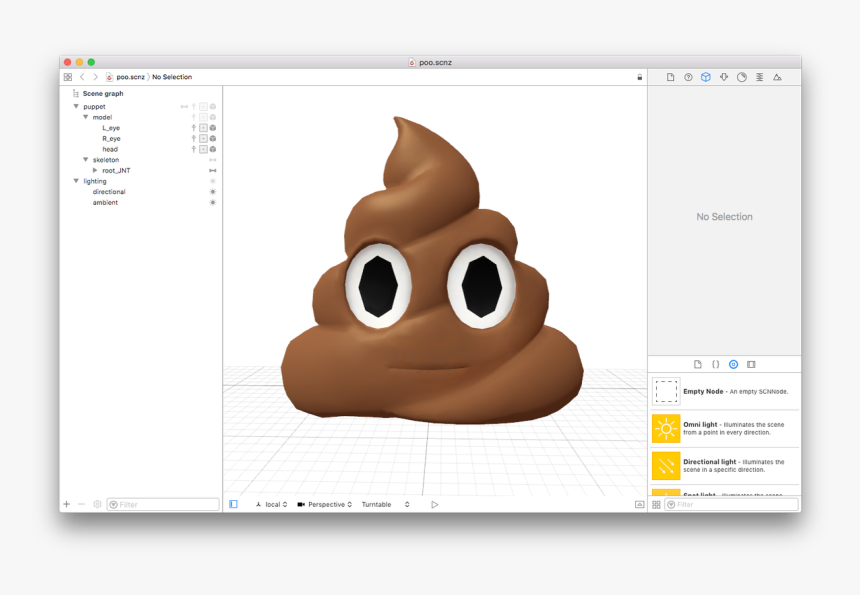This screenshot has width=860, height=595.
Task: Open the Physics inspector spring icon
Action: 759,77
